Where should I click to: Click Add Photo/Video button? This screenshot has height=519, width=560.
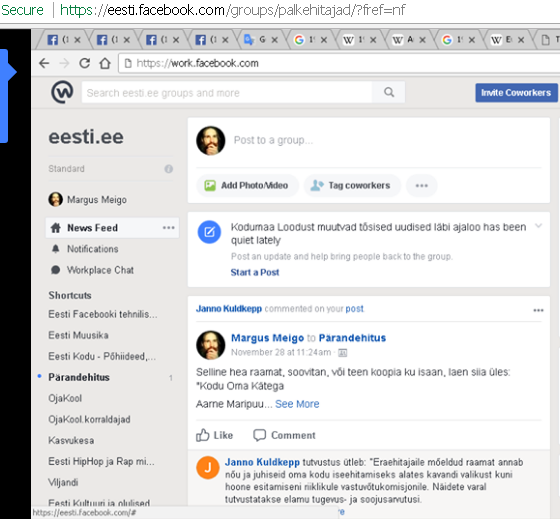[248, 185]
